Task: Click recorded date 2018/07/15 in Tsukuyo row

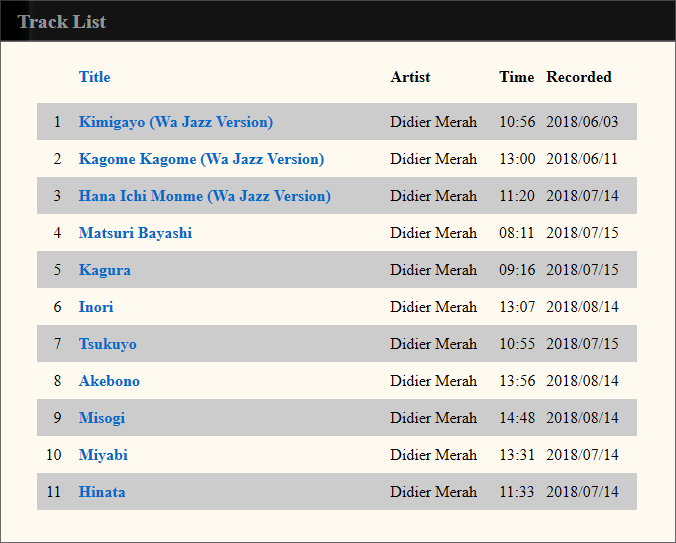Action: (x=582, y=344)
